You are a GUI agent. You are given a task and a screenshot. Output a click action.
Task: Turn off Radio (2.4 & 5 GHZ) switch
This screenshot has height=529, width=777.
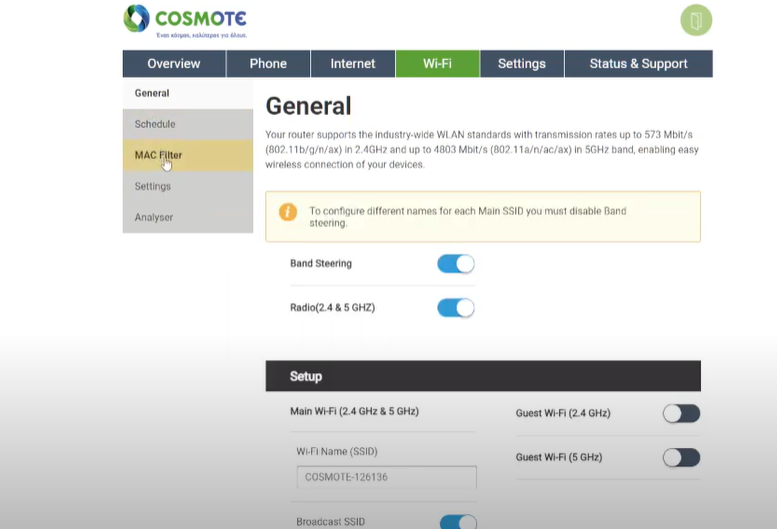pos(455,308)
